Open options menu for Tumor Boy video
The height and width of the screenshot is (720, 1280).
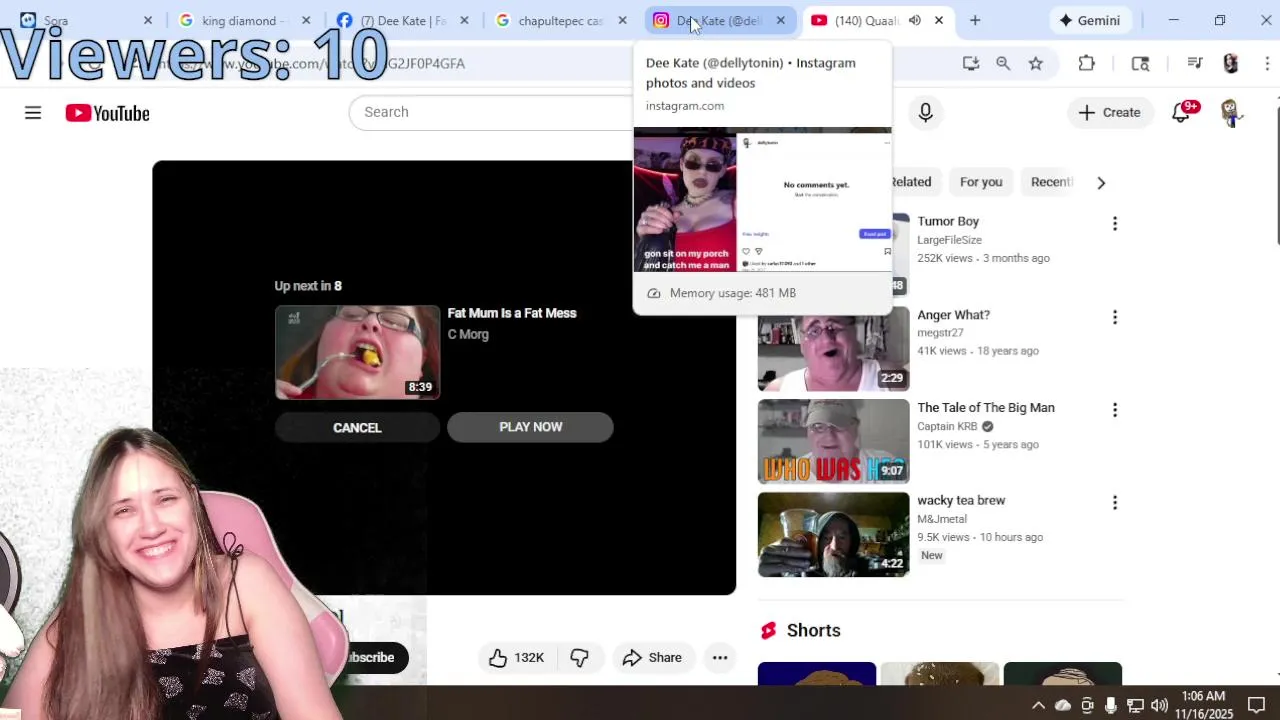[1115, 224]
